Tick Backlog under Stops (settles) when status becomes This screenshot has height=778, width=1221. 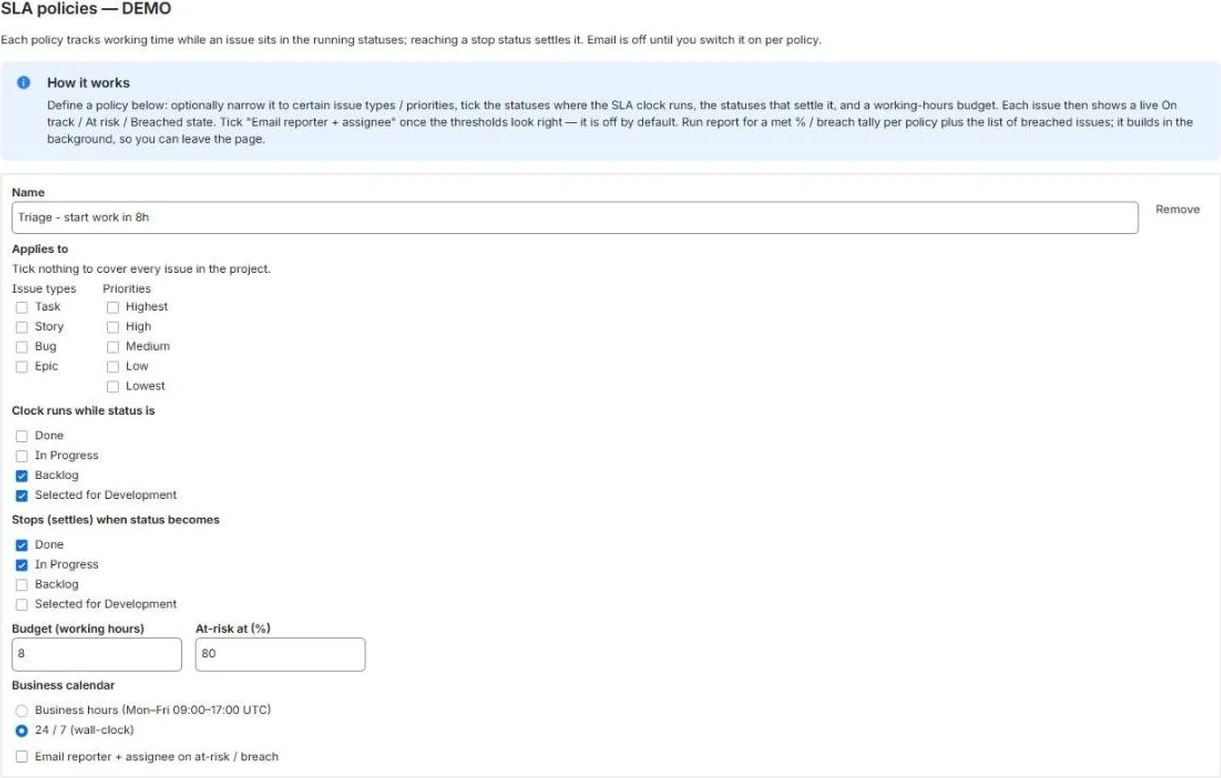tap(22, 585)
